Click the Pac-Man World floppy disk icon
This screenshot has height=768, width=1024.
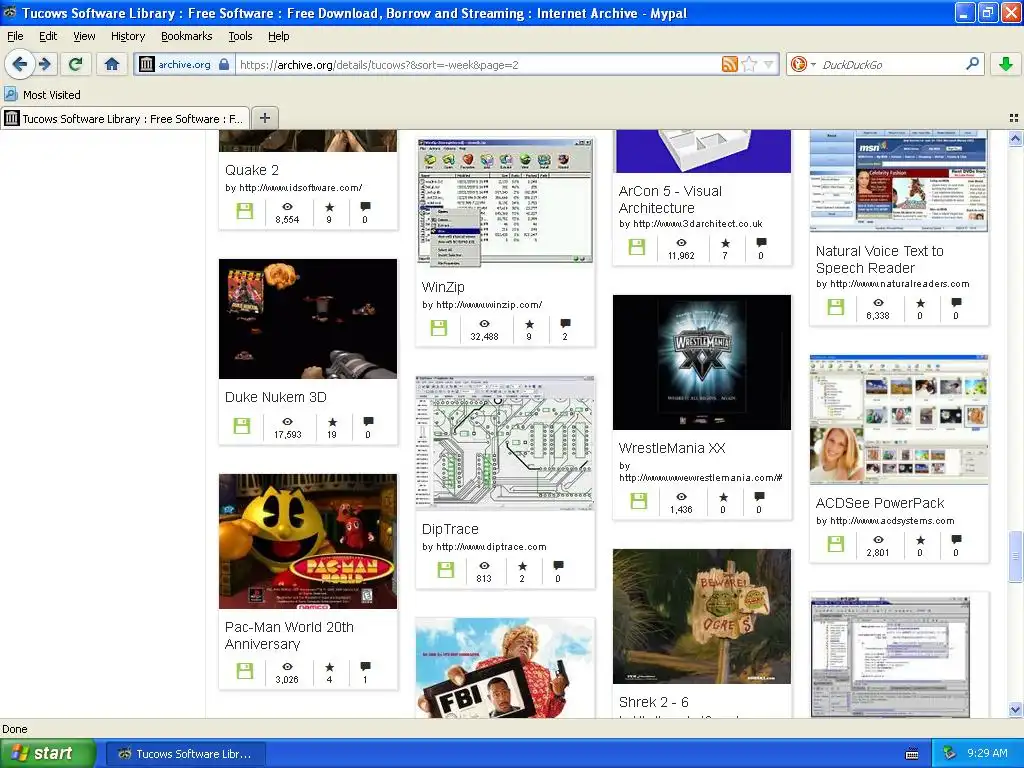click(244, 671)
